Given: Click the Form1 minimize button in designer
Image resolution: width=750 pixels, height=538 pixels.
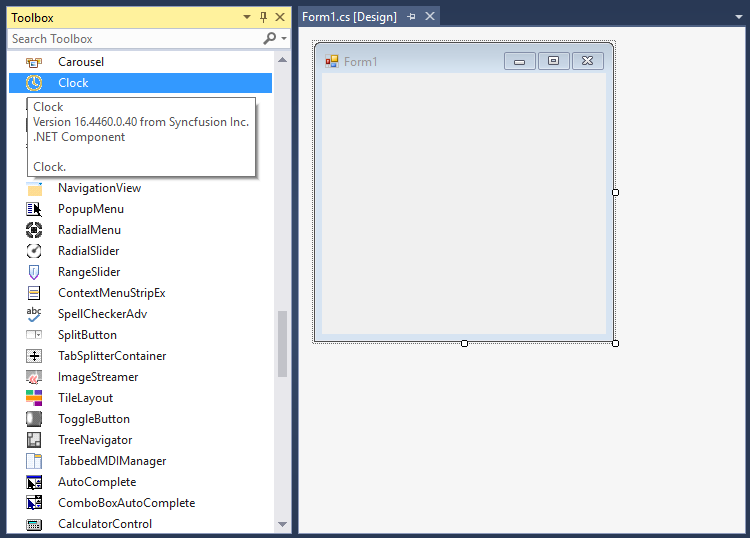Looking at the screenshot, I should tap(519, 61).
